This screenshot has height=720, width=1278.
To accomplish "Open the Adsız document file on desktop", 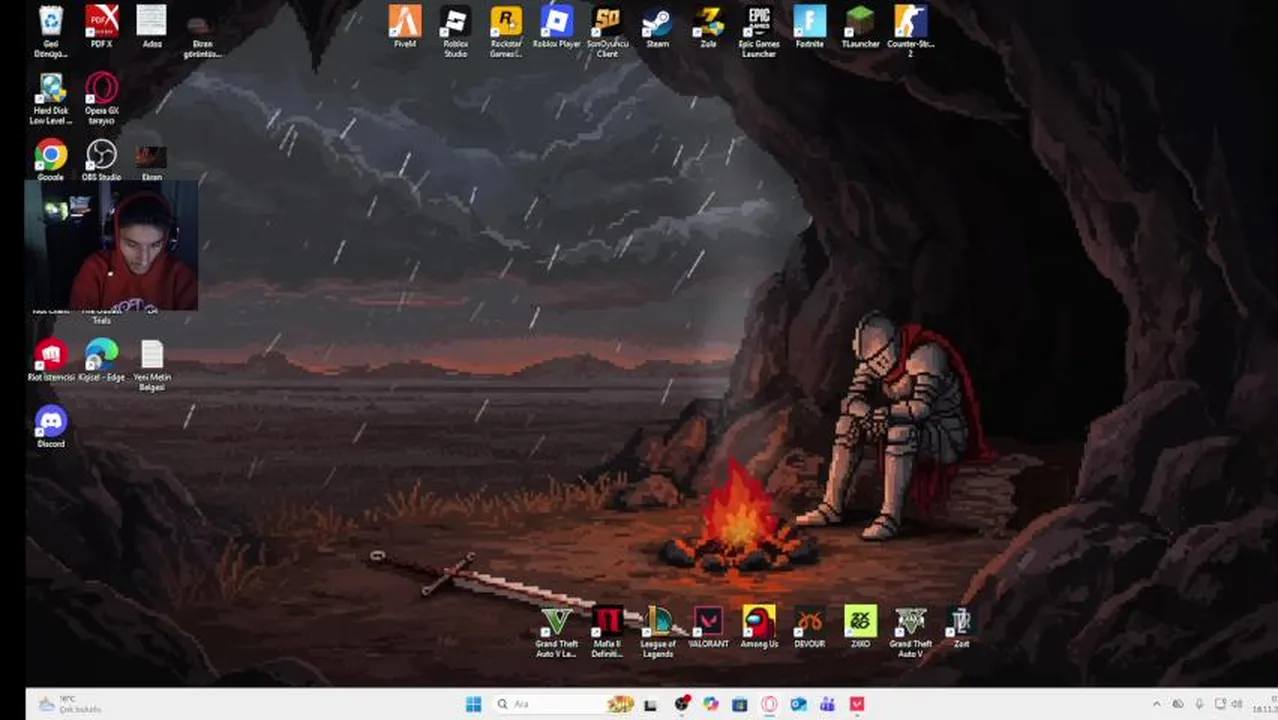I will [152, 27].
